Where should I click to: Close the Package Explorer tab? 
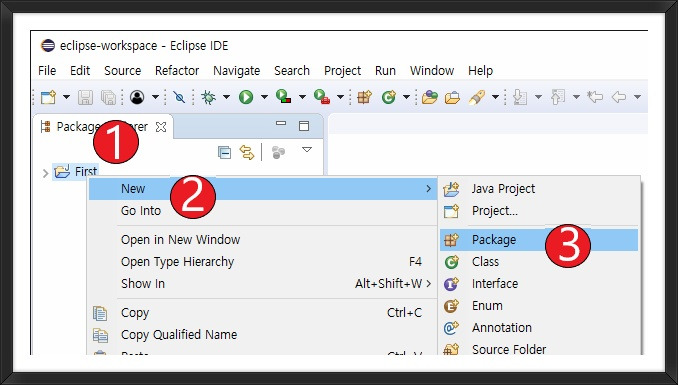pos(161,127)
